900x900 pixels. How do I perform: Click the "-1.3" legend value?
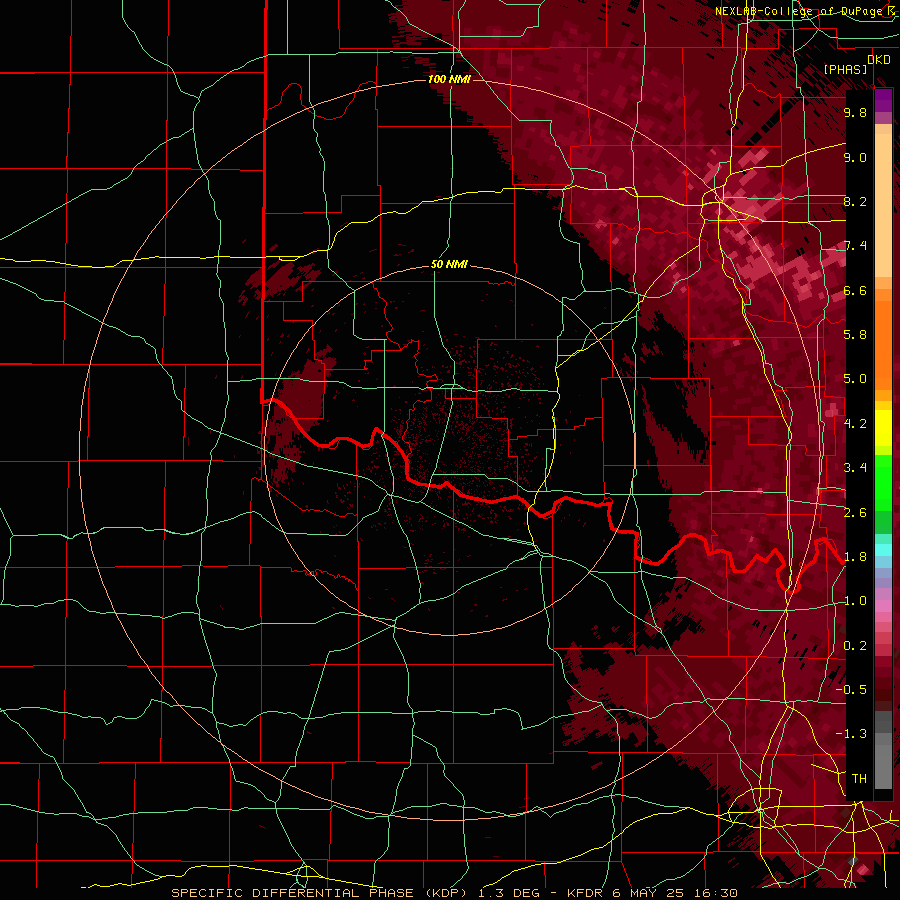851,734
